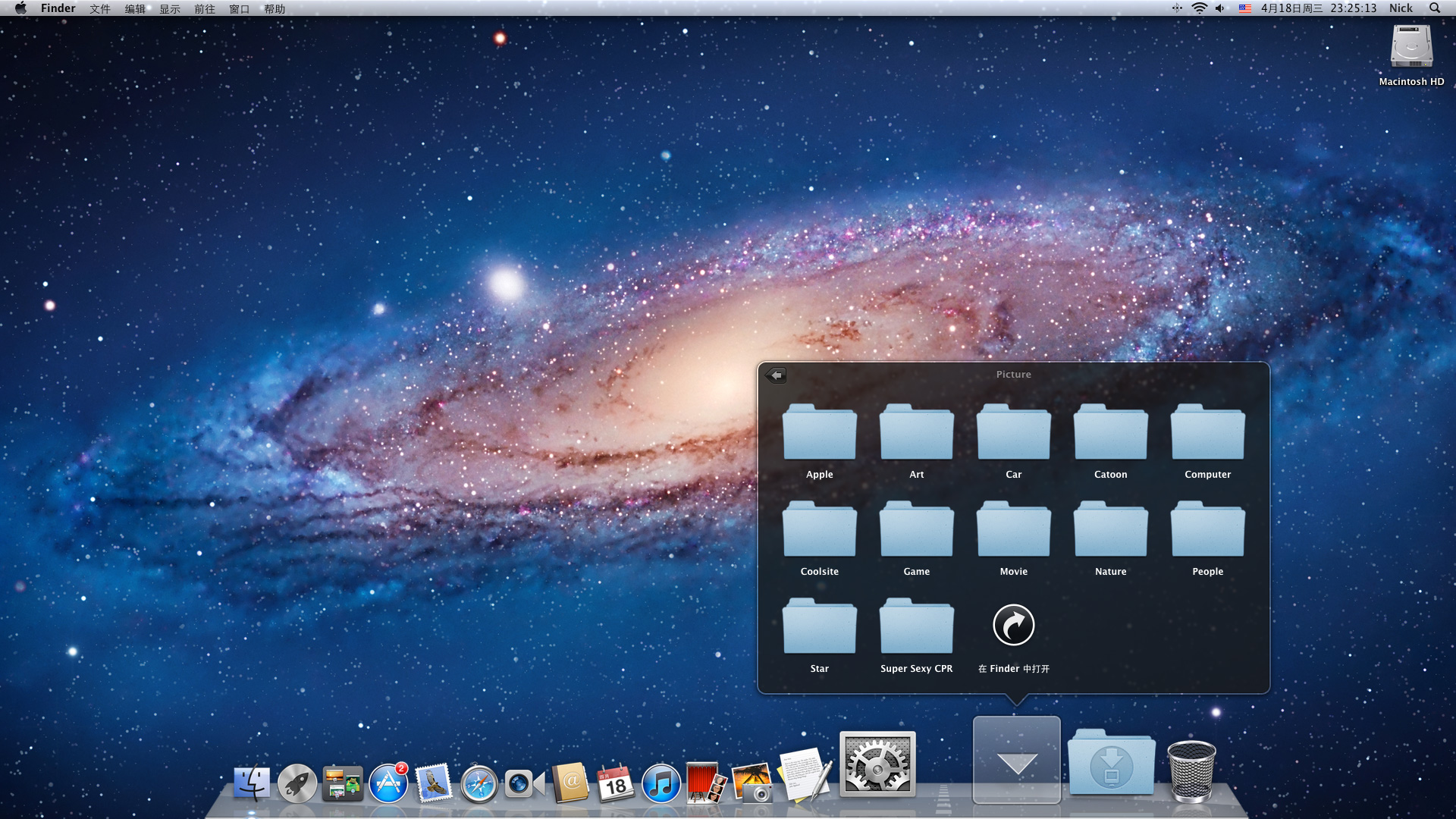Open the Nature folder

(x=1110, y=529)
